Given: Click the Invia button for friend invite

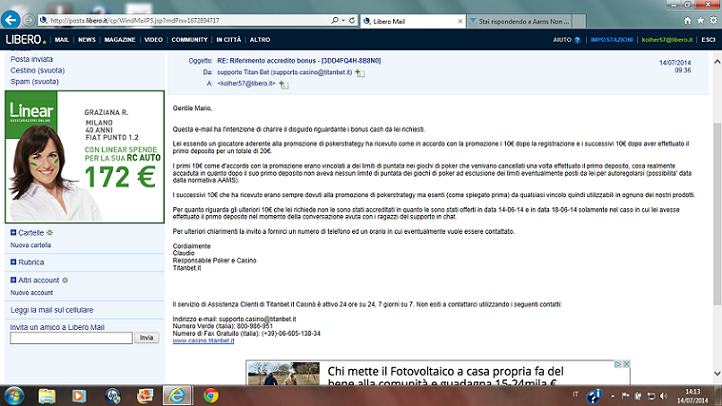Looking at the screenshot, I should pyautogui.click(x=147, y=338).
